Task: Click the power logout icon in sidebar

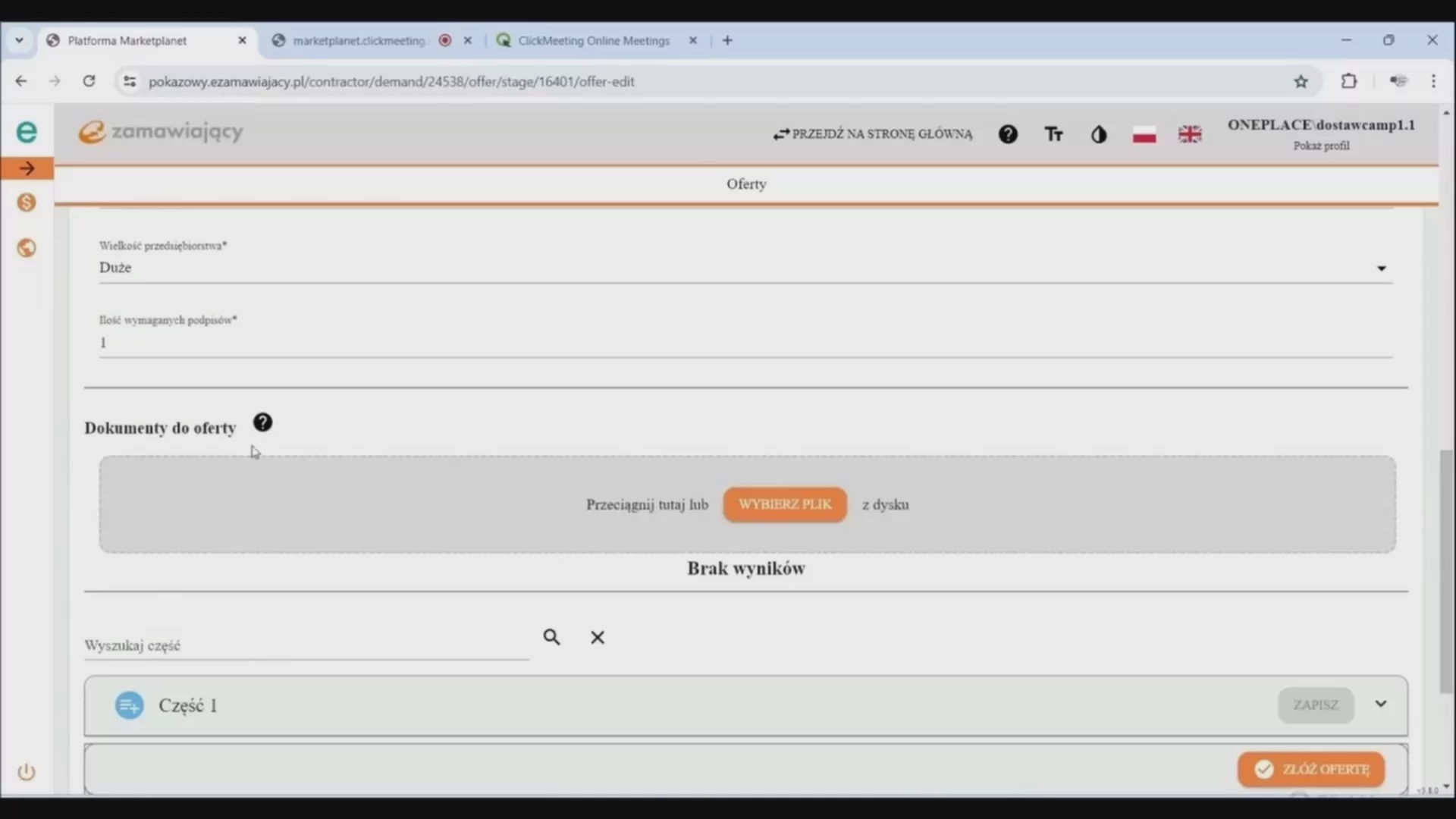Action: (x=27, y=772)
